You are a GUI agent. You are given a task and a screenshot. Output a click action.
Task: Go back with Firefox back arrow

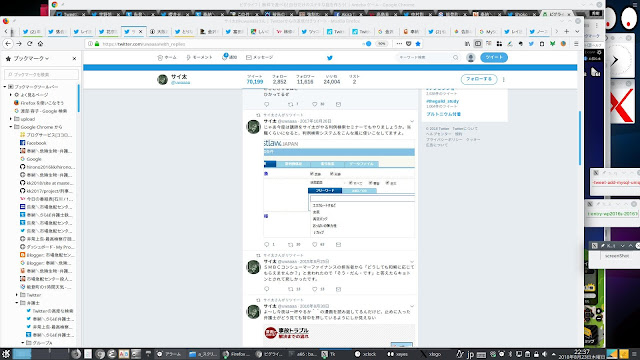pyautogui.click(x=8, y=44)
